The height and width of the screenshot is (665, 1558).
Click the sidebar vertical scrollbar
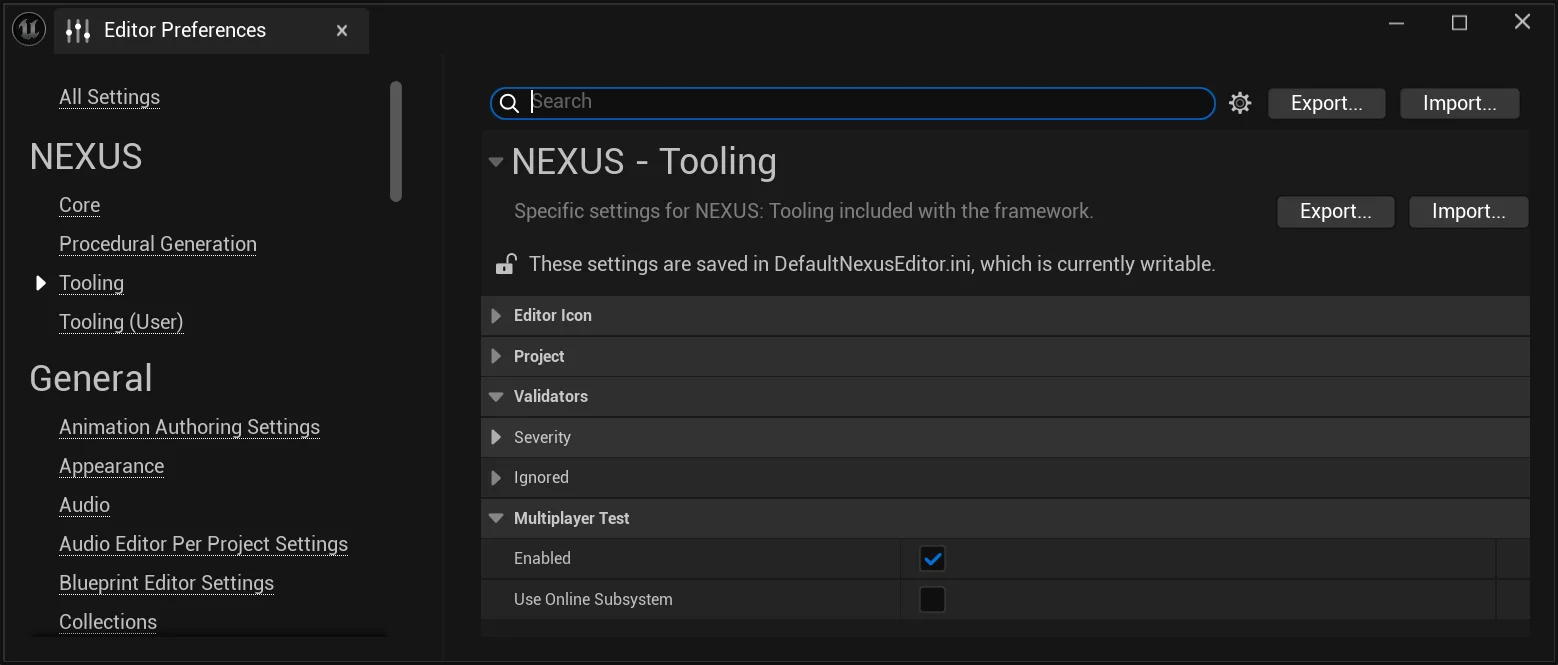pyautogui.click(x=396, y=141)
